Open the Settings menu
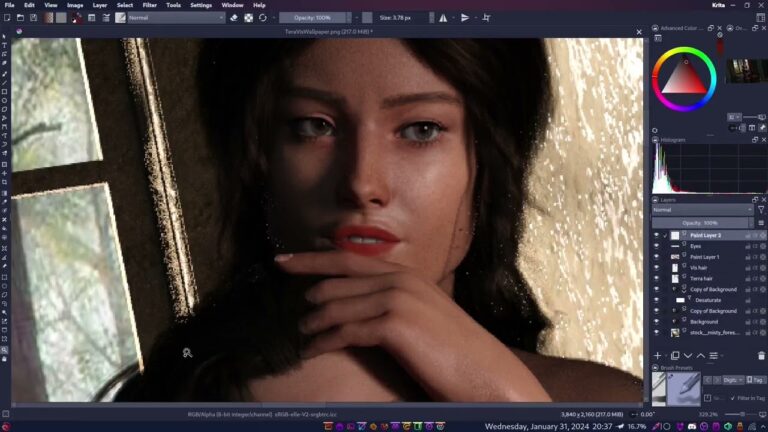 pos(201,5)
